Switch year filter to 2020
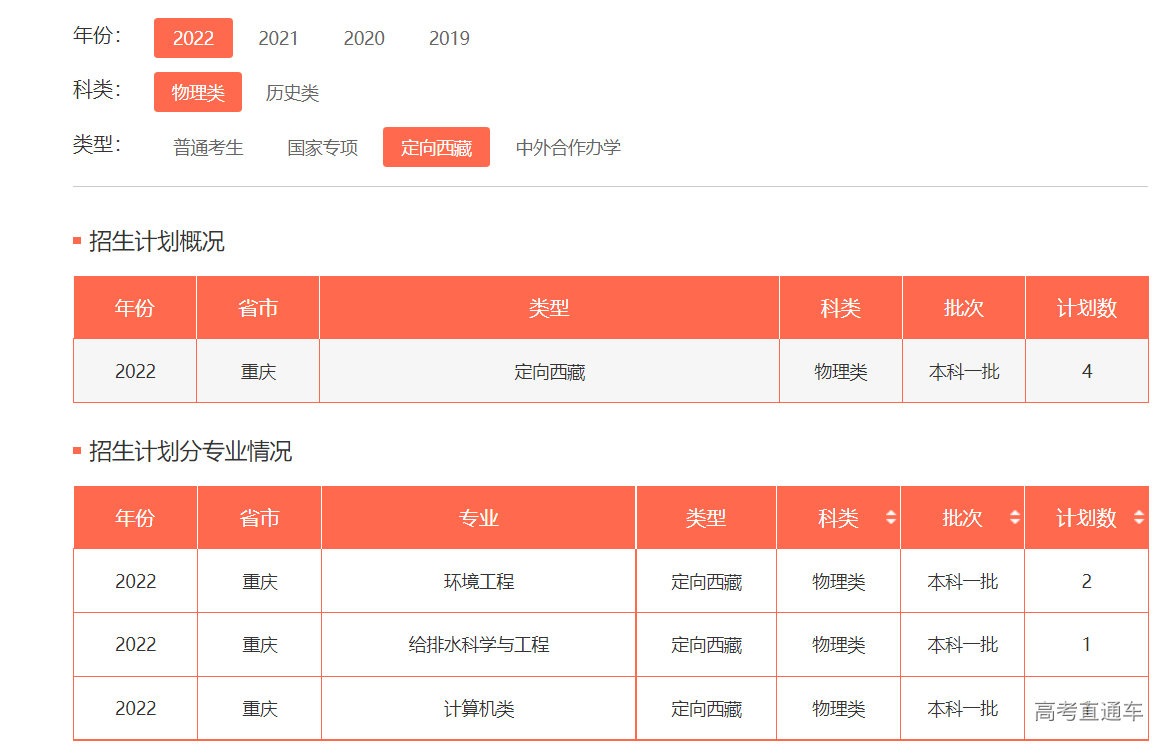This screenshot has height=751, width=1172. 364,38
